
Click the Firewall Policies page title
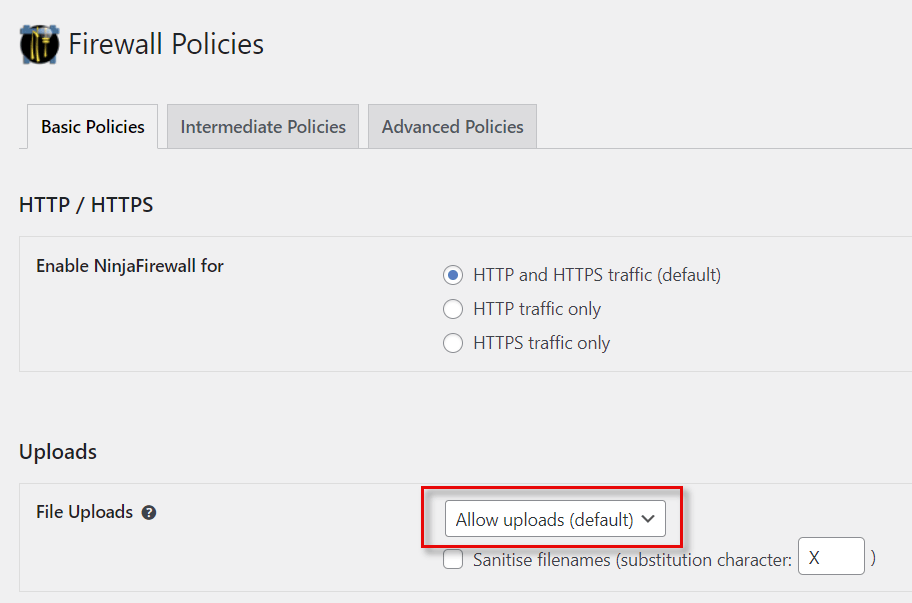point(166,45)
